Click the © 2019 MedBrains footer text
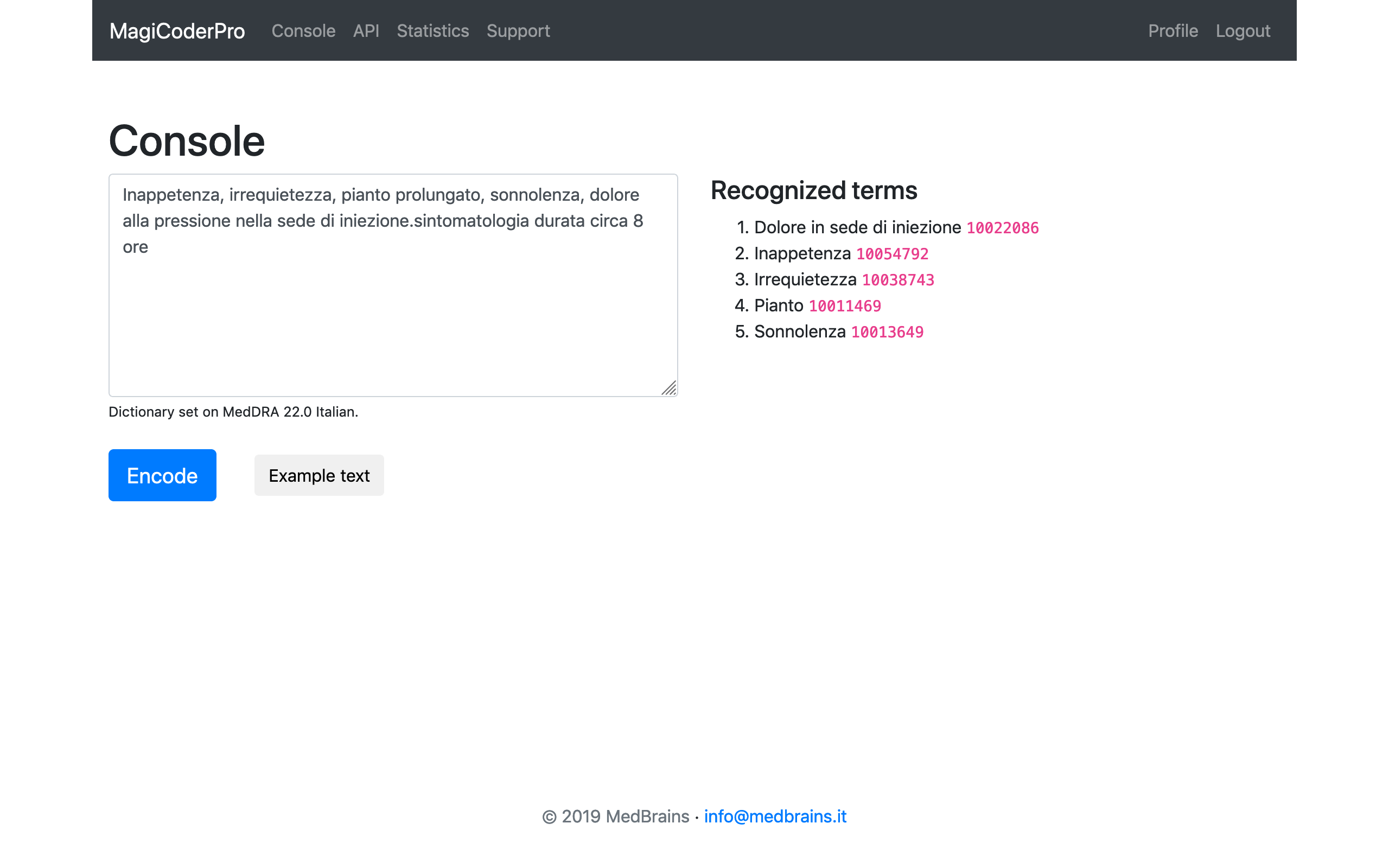This screenshot has height=868, width=1389. (x=615, y=816)
